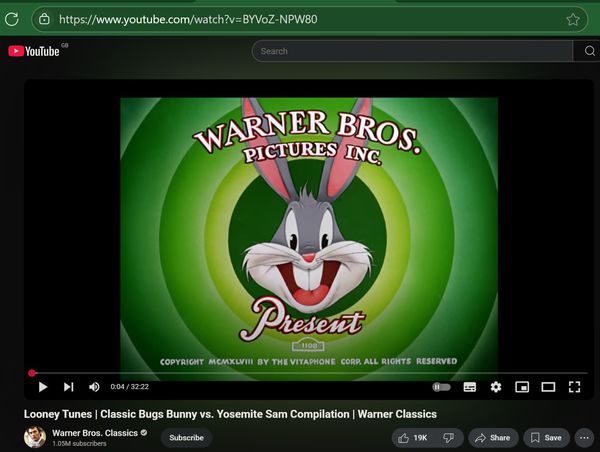Enter full screen mode
The height and width of the screenshot is (452, 600).
point(574,387)
